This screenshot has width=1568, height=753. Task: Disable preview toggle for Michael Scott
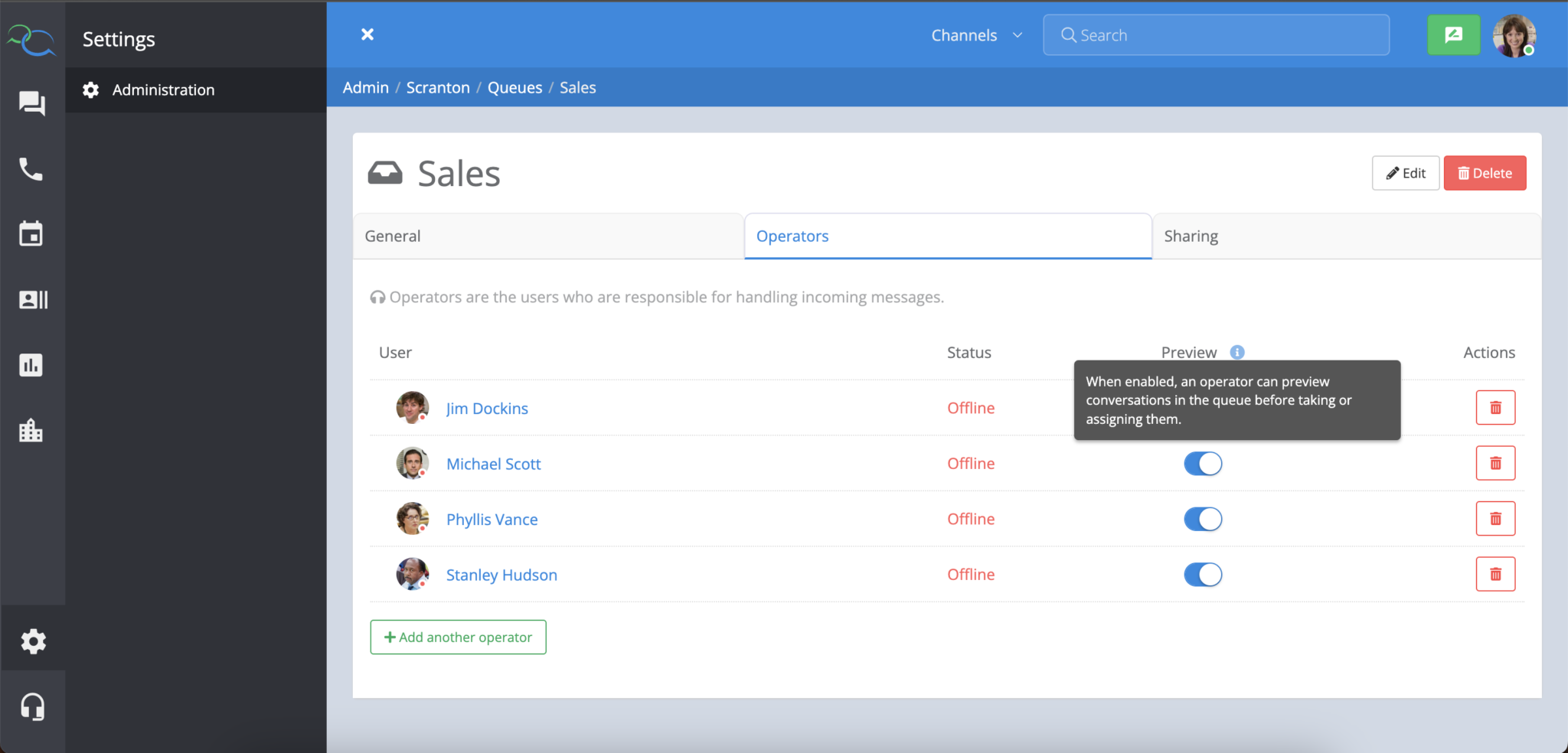[1202, 464]
